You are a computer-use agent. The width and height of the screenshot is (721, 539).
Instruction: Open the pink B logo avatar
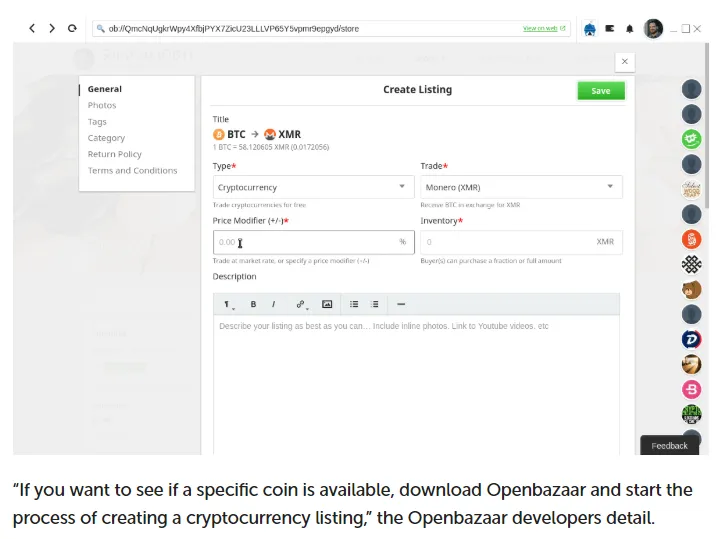pyautogui.click(x=691, y=390)
